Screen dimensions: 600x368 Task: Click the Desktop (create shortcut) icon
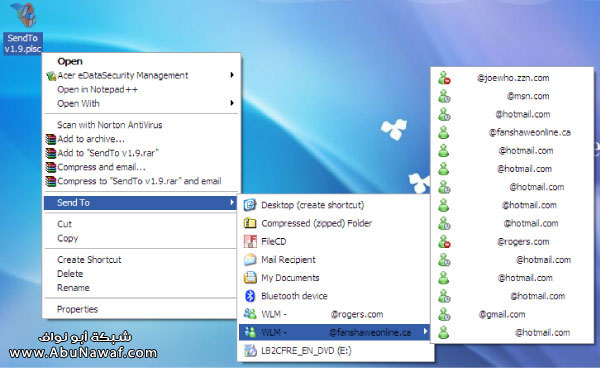pyautogui.click(x=250, y=205)
